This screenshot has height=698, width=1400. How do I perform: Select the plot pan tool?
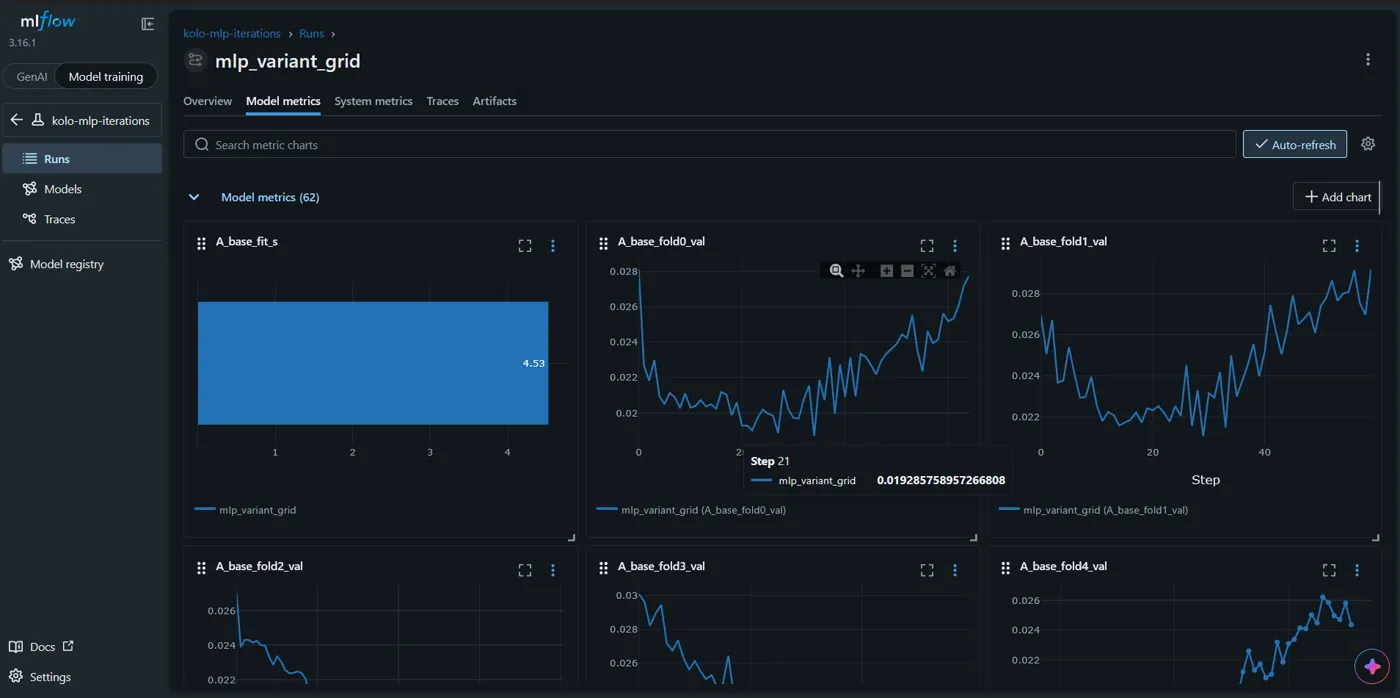tap(858, 271)
